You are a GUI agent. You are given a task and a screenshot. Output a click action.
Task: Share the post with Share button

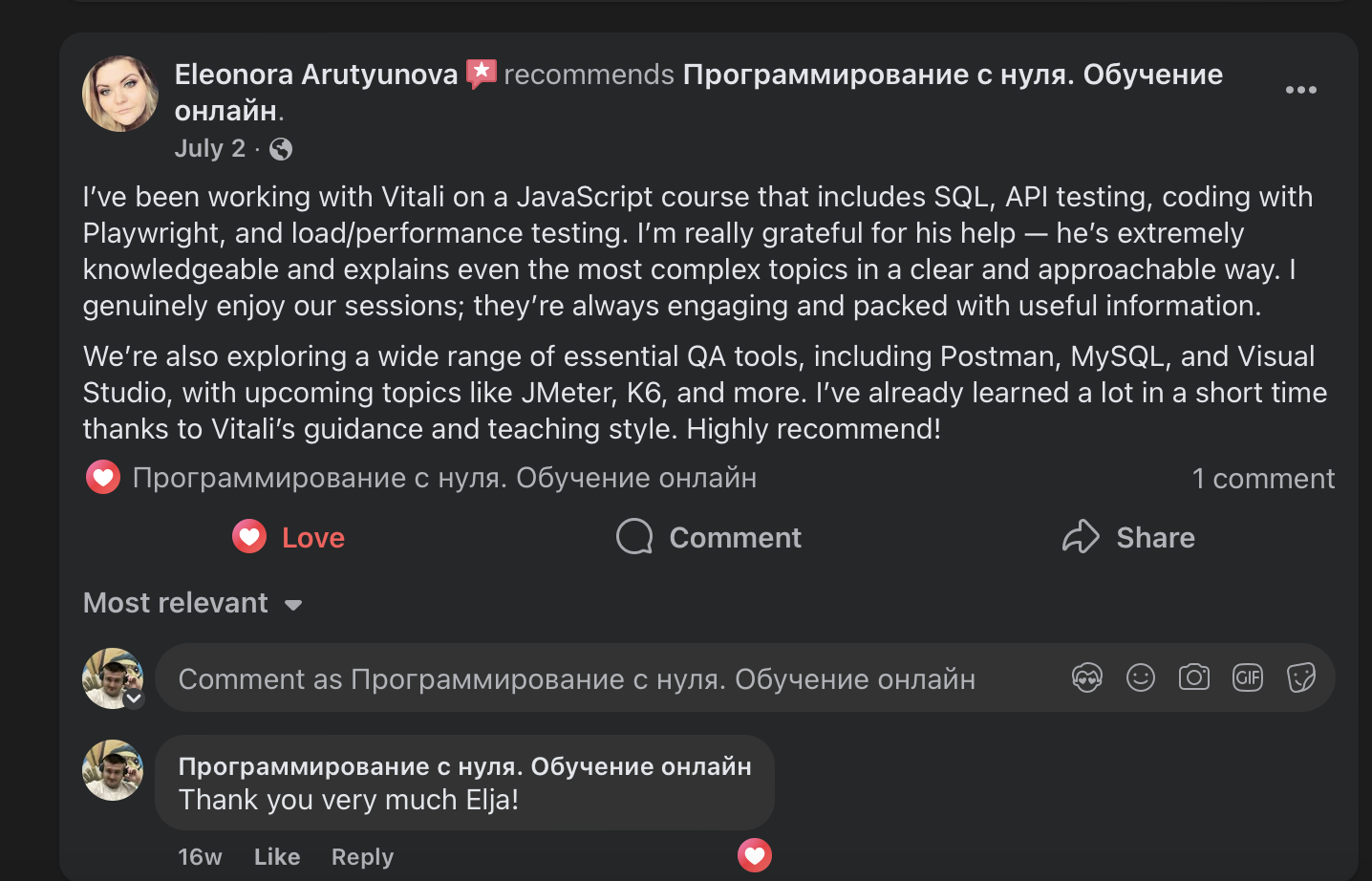[x=1128, y=537]
